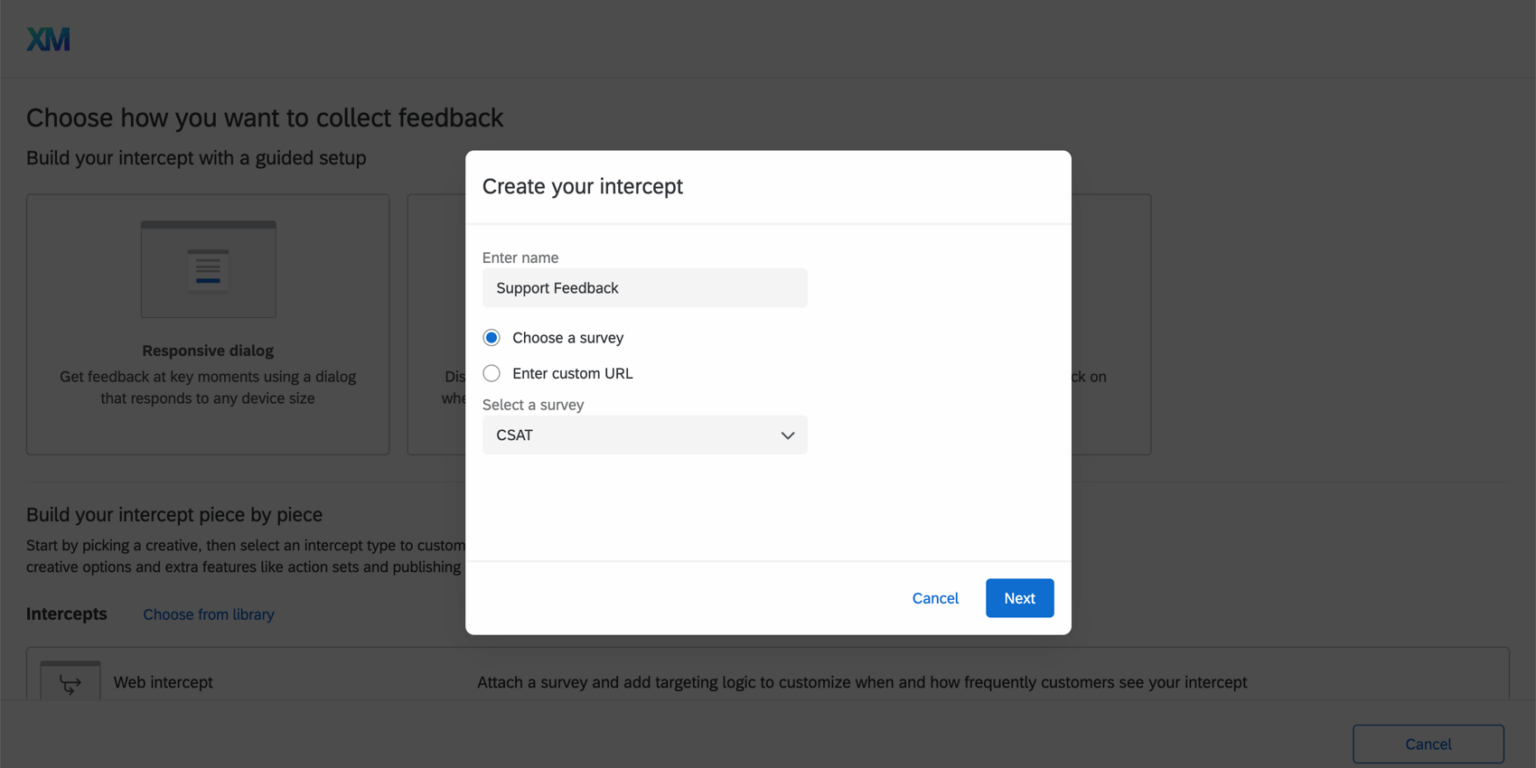The height and width of the screenshot is (768, 1536).
Task: Open the "Choose from library" link
Action: coord(208,614)
